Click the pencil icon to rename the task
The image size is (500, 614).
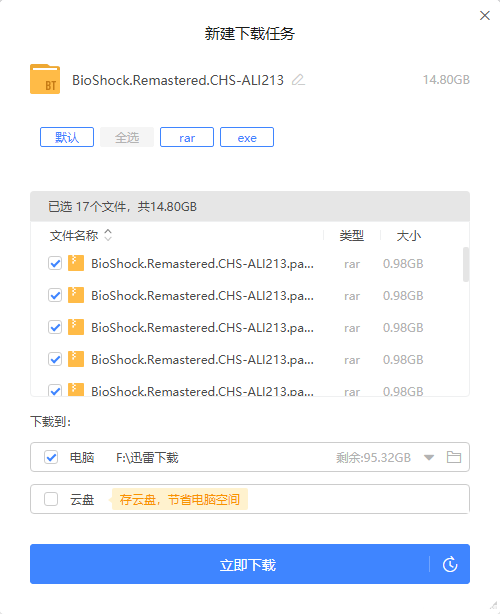(x=298, y=80)
